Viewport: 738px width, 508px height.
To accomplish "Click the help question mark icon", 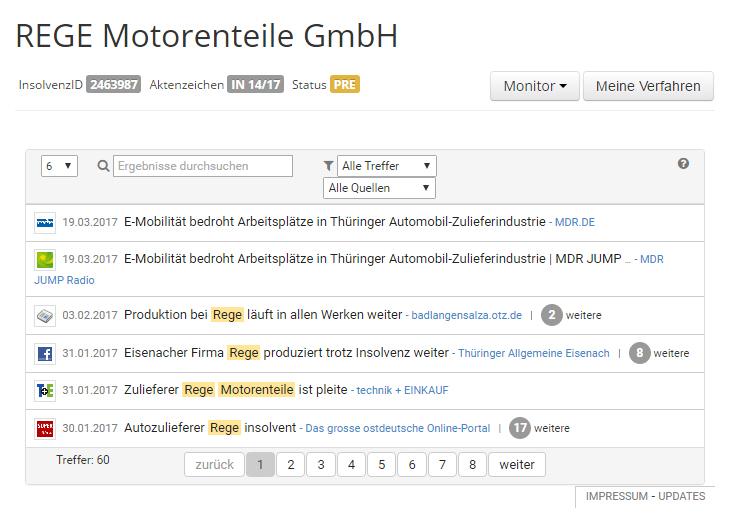I will (x=683, y=163).
